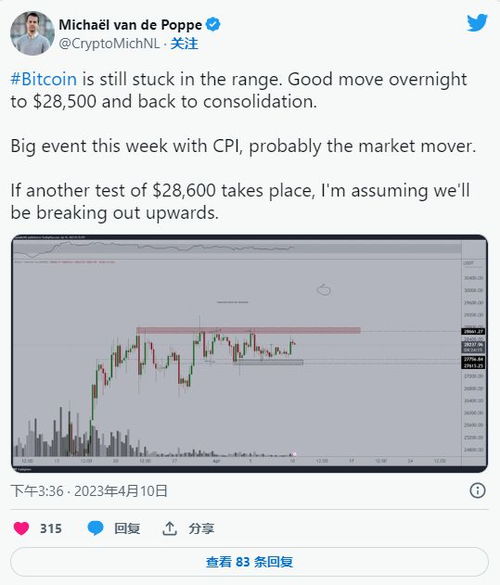
Task: Click the circular arrow icon in chart
Action: [x=324, y=289]
